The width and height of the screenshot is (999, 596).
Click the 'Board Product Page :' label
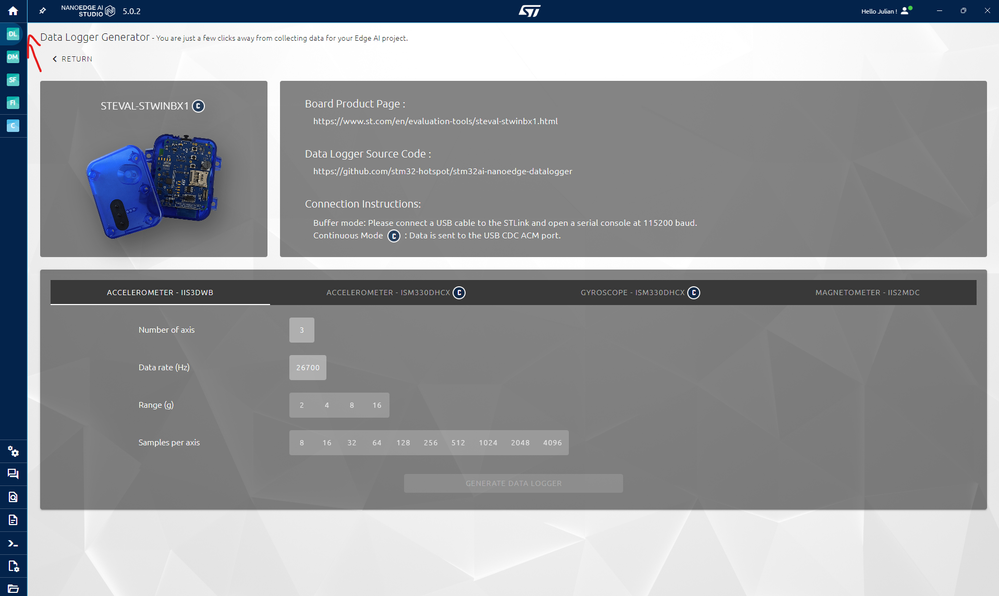coord(355,104)
